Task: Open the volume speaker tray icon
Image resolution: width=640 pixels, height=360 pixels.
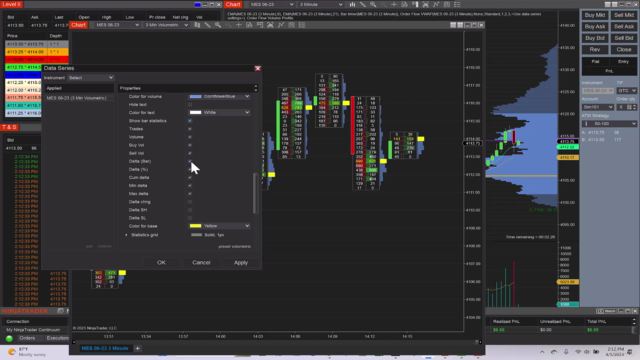Action: [x=587, y=352]
